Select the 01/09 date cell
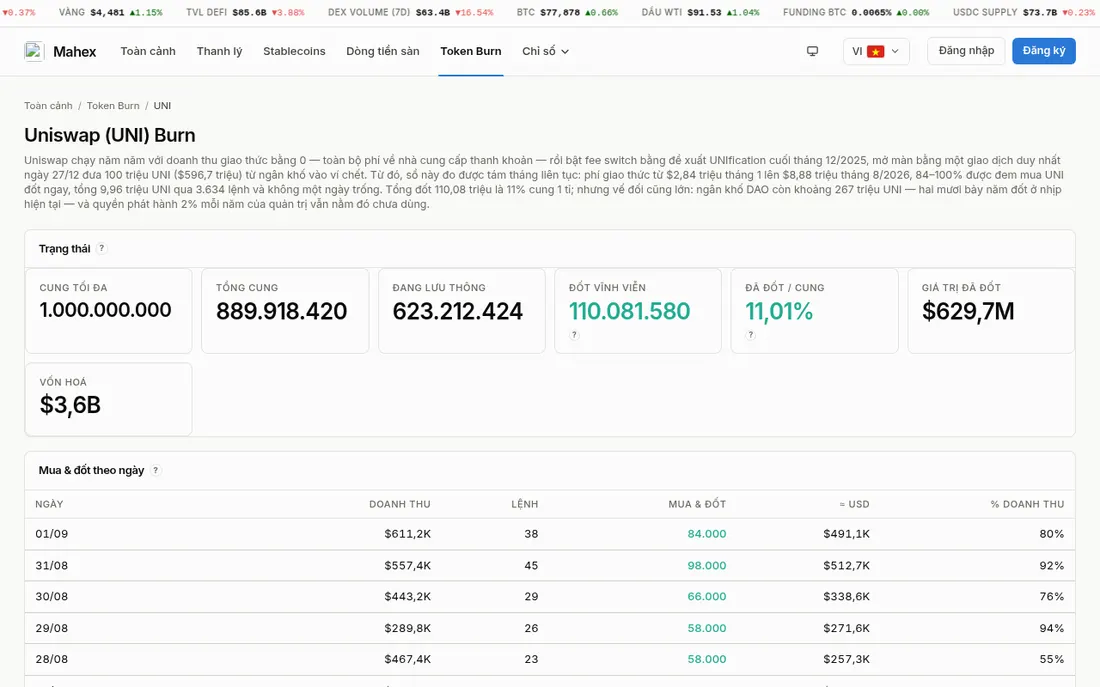The height and width of the screenshot is (687, 1100). tap(52, 534)
